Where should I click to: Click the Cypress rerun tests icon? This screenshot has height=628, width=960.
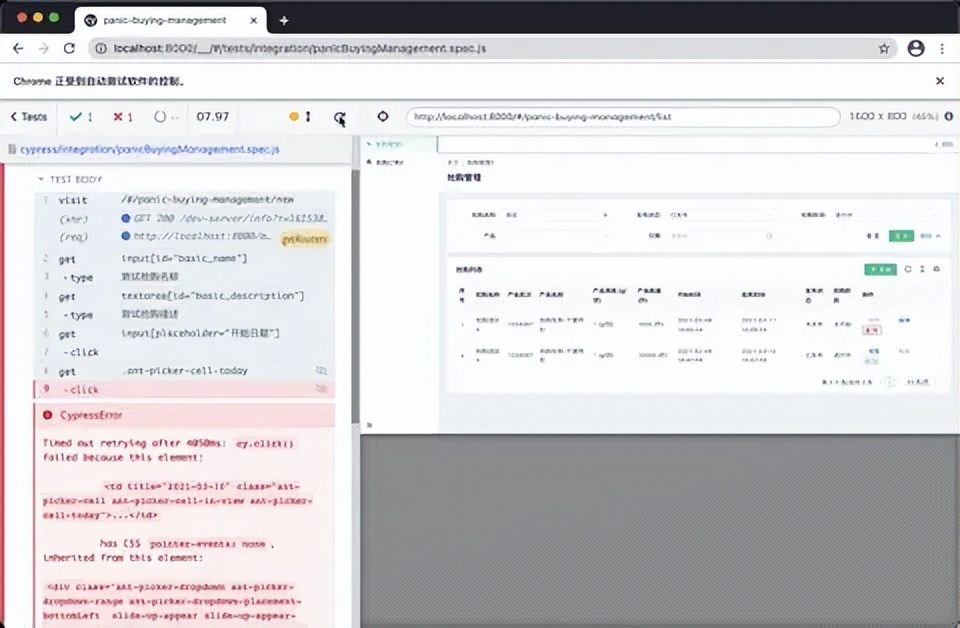tap(340, 117)
